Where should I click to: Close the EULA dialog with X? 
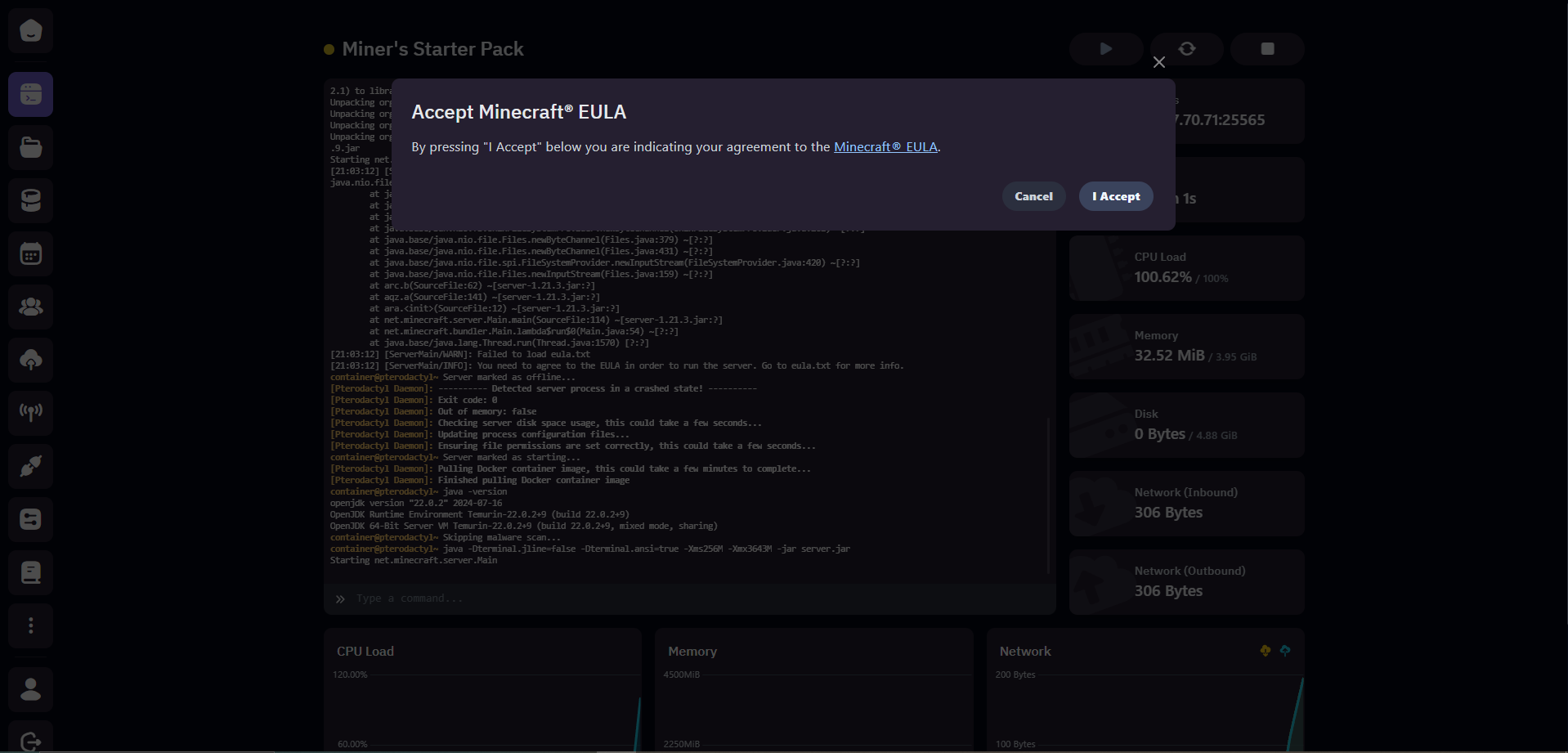1159,62
